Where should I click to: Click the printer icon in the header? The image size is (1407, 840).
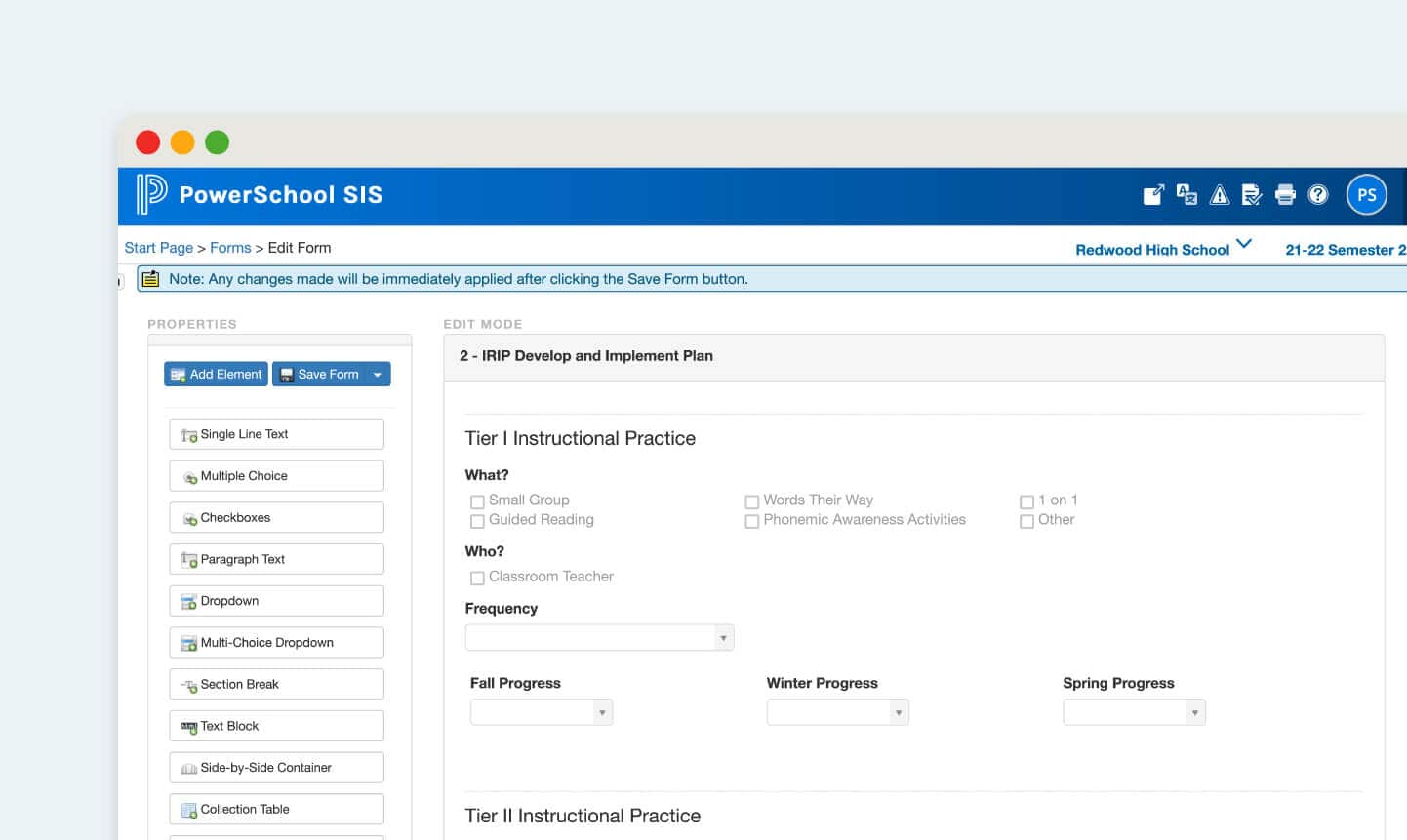(x=1285, y=194)
